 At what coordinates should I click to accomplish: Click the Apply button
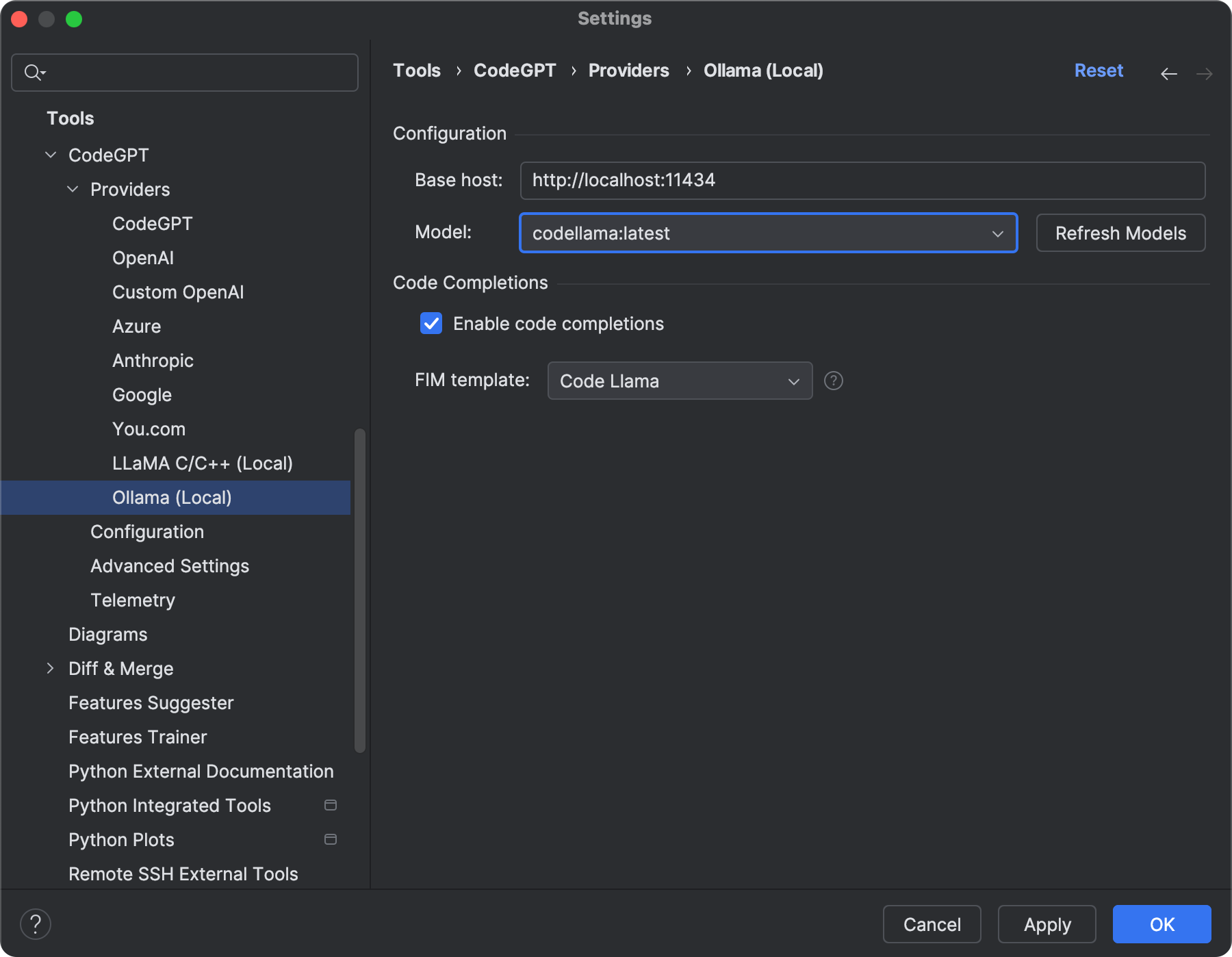1047,924
